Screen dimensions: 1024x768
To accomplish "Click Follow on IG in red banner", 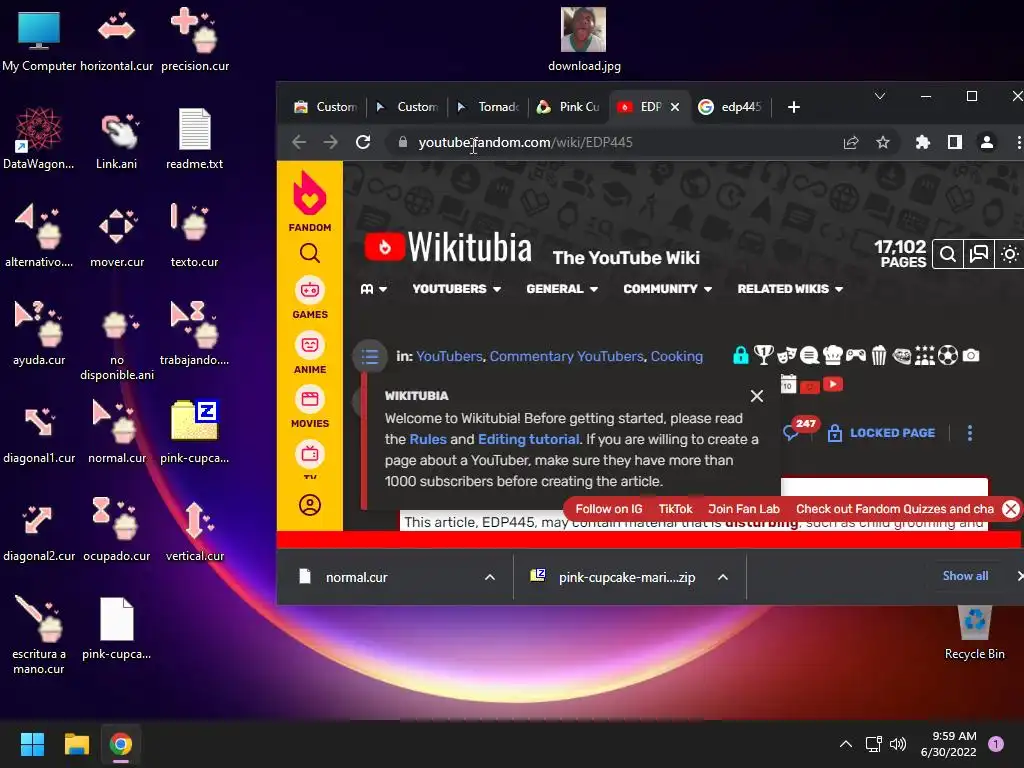I will [x=609, y=509].
